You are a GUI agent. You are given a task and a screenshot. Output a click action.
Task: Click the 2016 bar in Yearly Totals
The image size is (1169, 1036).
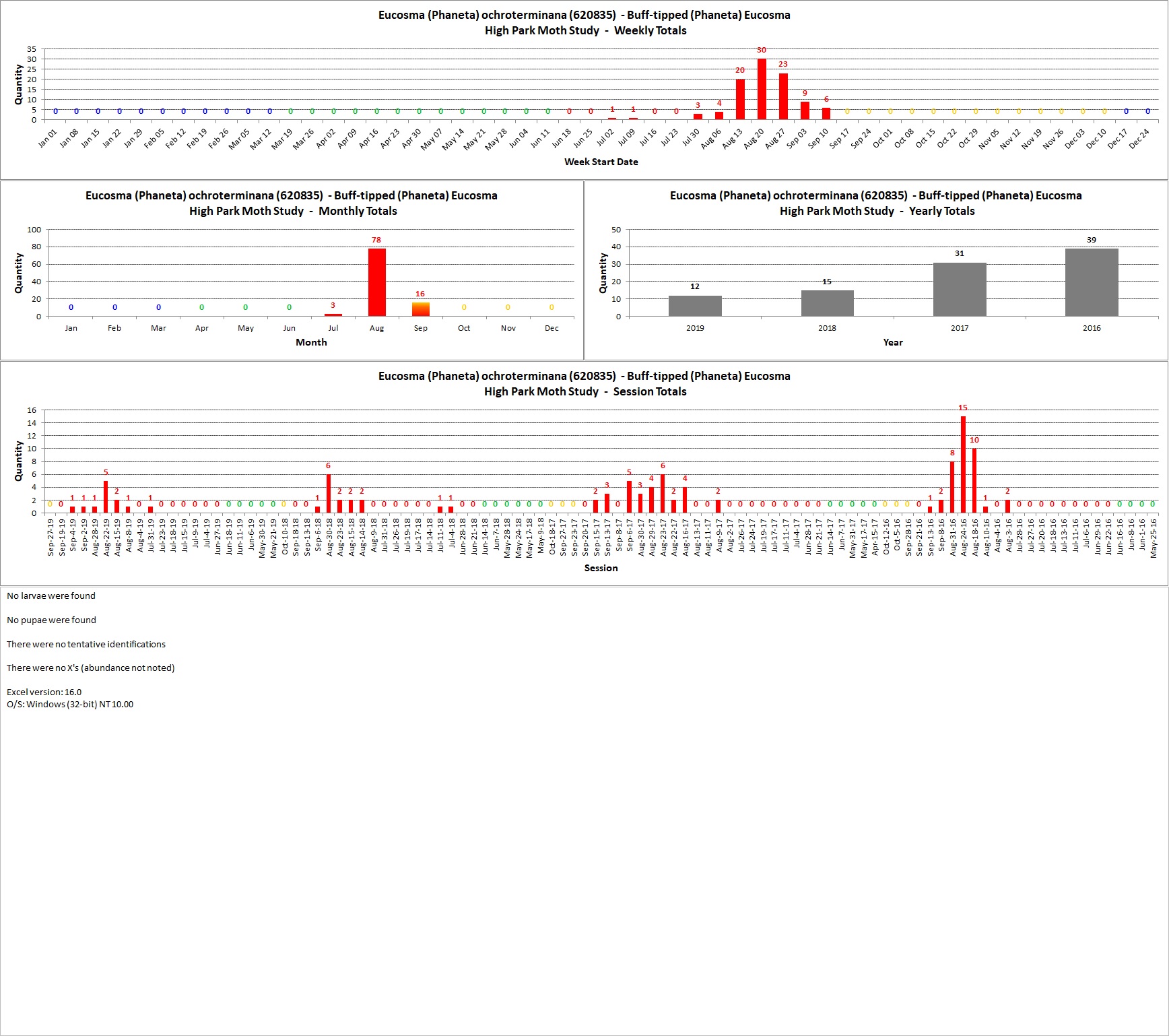1092,282
